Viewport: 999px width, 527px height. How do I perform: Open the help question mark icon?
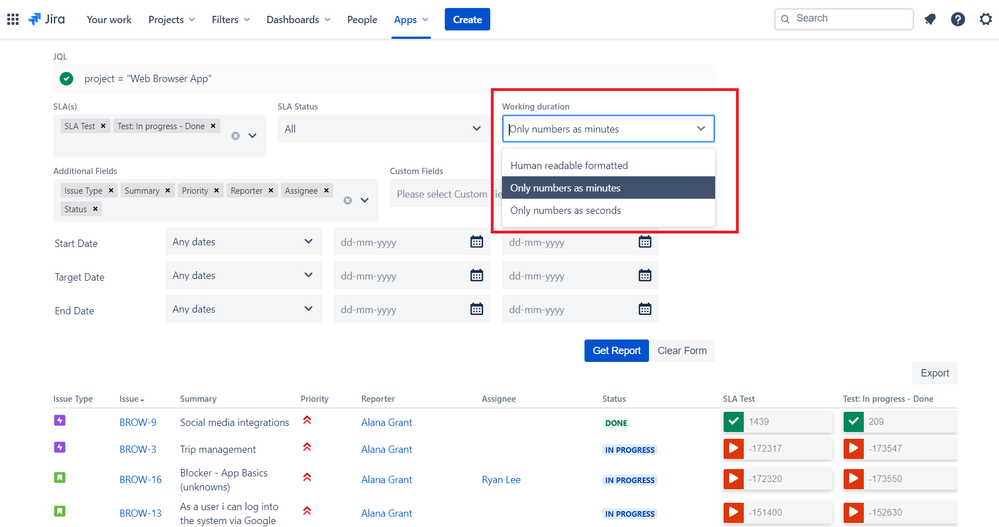click(x=958, y=19)
